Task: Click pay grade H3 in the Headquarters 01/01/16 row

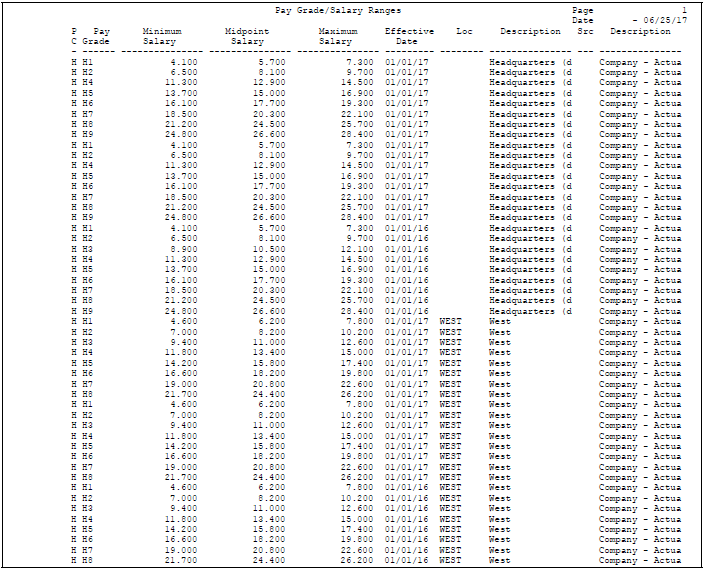Action: pyautogui.click(x=88, y=249)
